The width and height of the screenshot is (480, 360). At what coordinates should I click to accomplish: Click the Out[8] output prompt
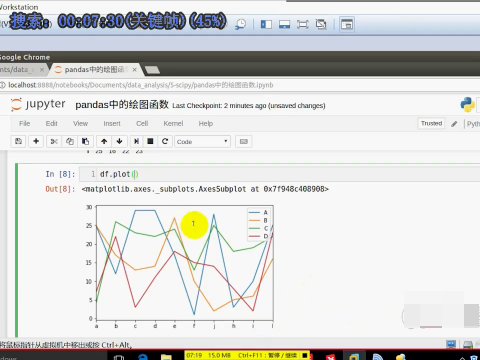click(x=60, y=189)
